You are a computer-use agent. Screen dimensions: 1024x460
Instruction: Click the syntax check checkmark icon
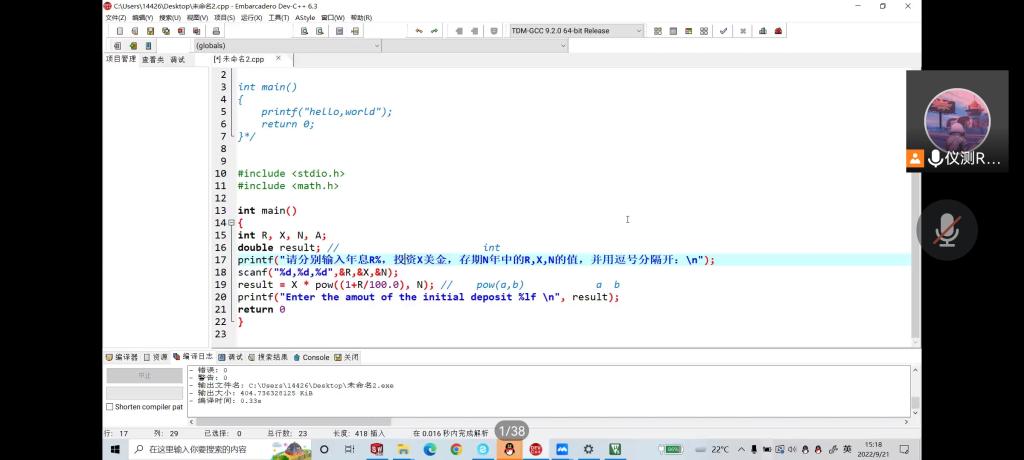(x=723, y=31)
